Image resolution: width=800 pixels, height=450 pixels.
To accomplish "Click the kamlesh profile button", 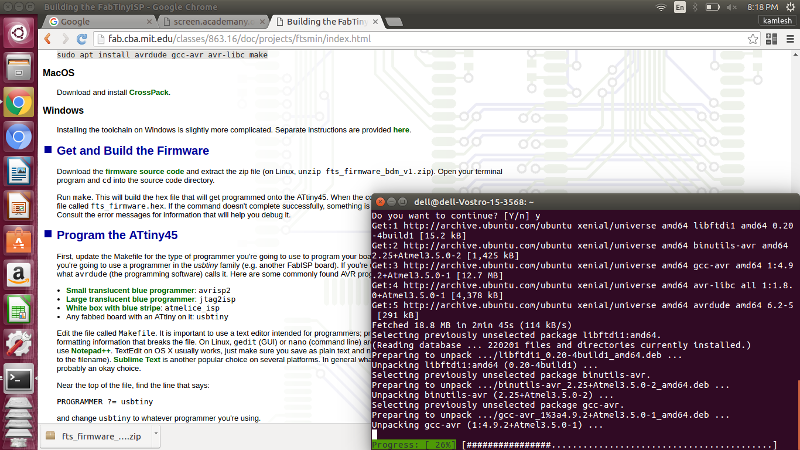I will click(x=777, y=21).
